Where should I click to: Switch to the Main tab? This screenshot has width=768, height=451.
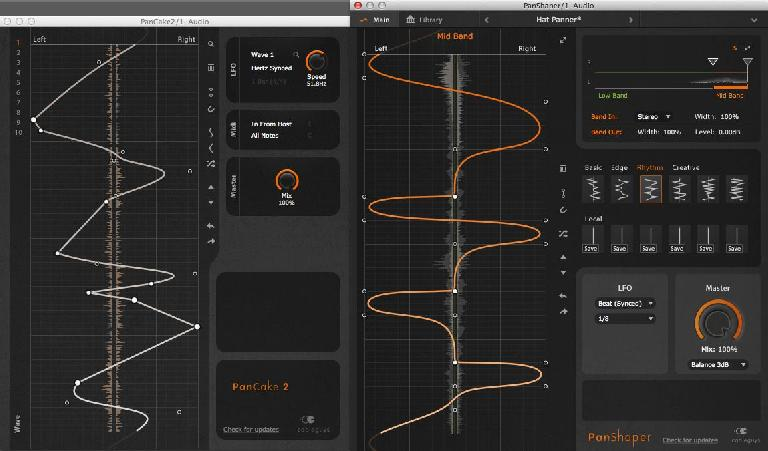click(377, 19)
